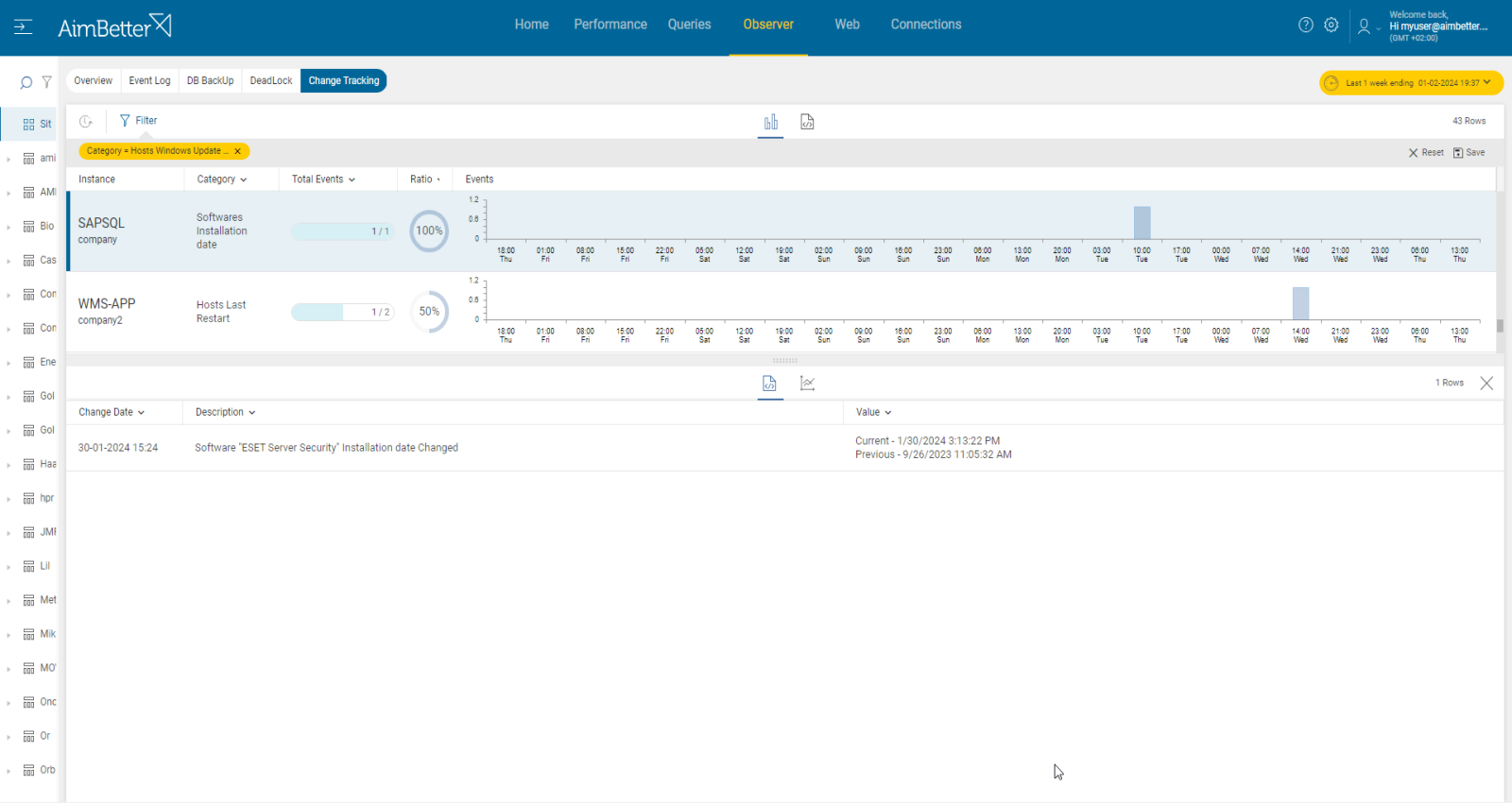Open the Filter funnel button
Screen dimensions: 1512x803
pyautogui.click(x=138, y=121)
